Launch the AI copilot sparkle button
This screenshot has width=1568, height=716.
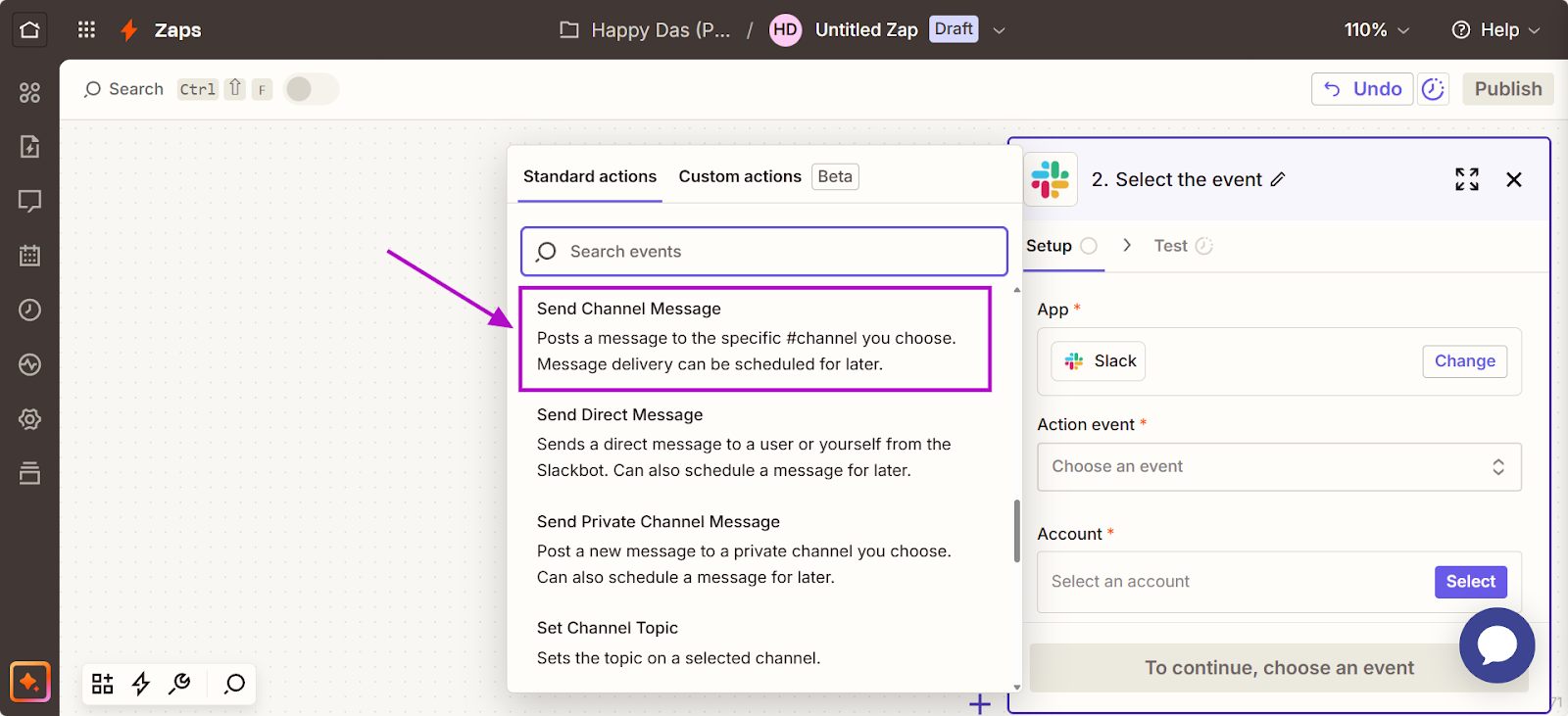(29, 682)
